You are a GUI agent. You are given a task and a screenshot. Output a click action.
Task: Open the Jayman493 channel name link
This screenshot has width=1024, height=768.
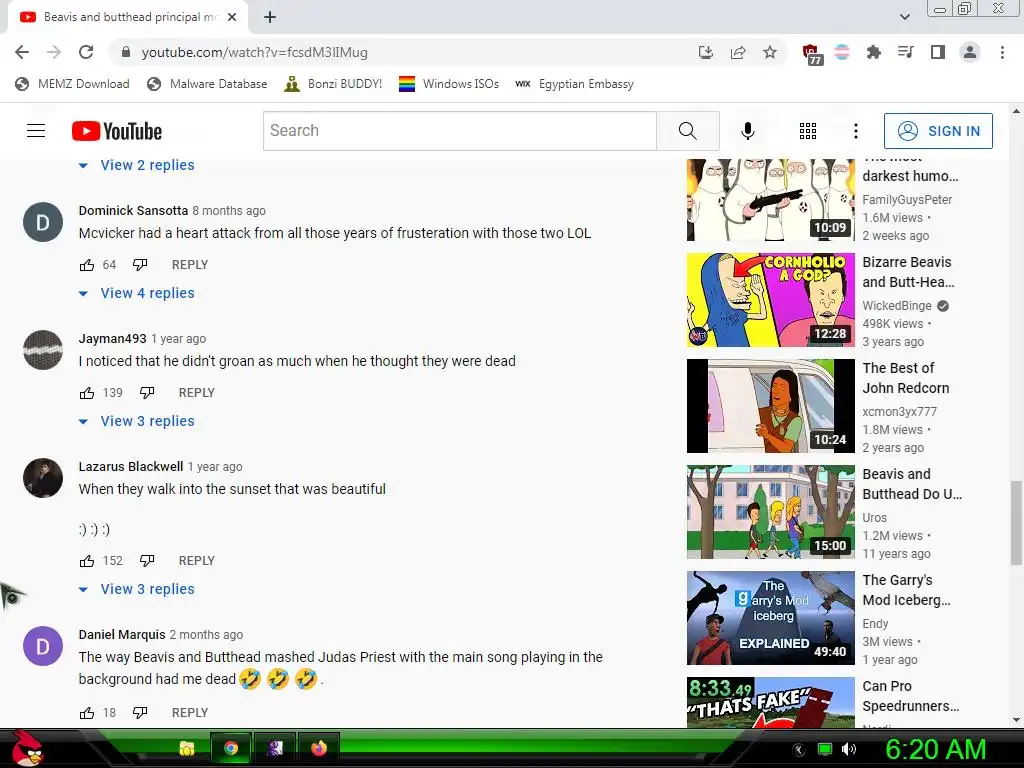click(112, 338)
